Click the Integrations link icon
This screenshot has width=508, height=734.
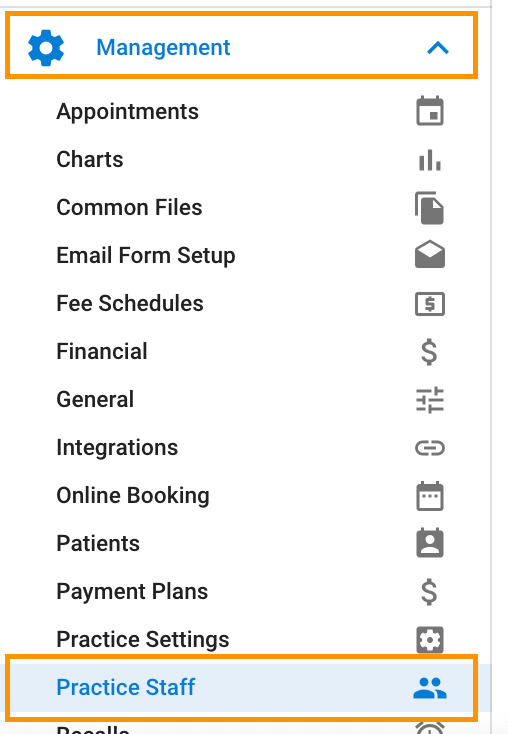coord(430,448)
